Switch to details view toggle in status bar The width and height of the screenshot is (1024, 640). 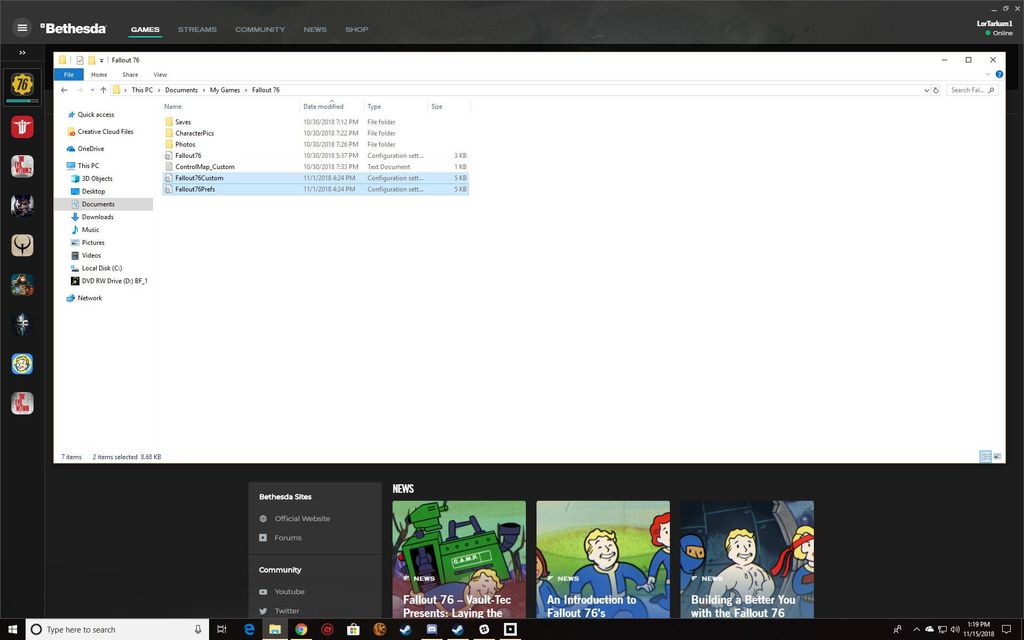985,456
